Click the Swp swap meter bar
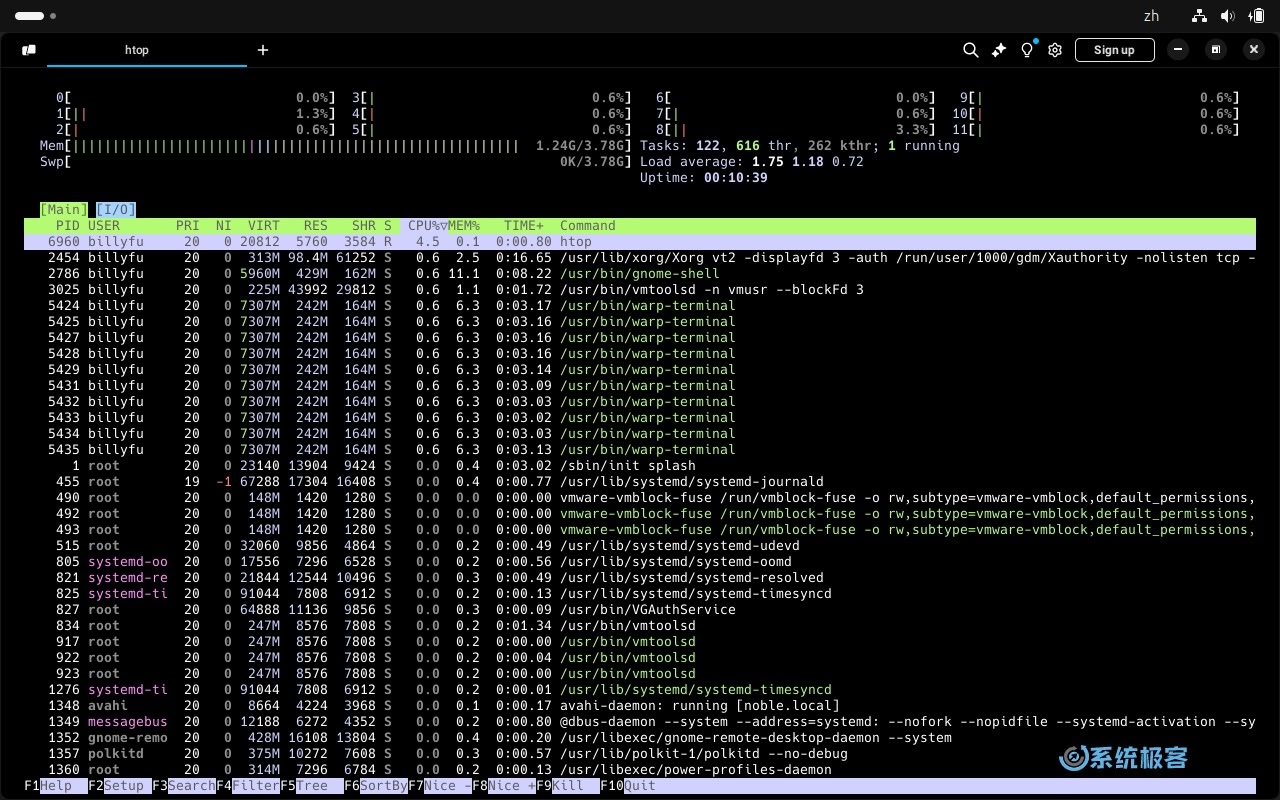This screenshot has height=800, width=1280. [336, 162]
